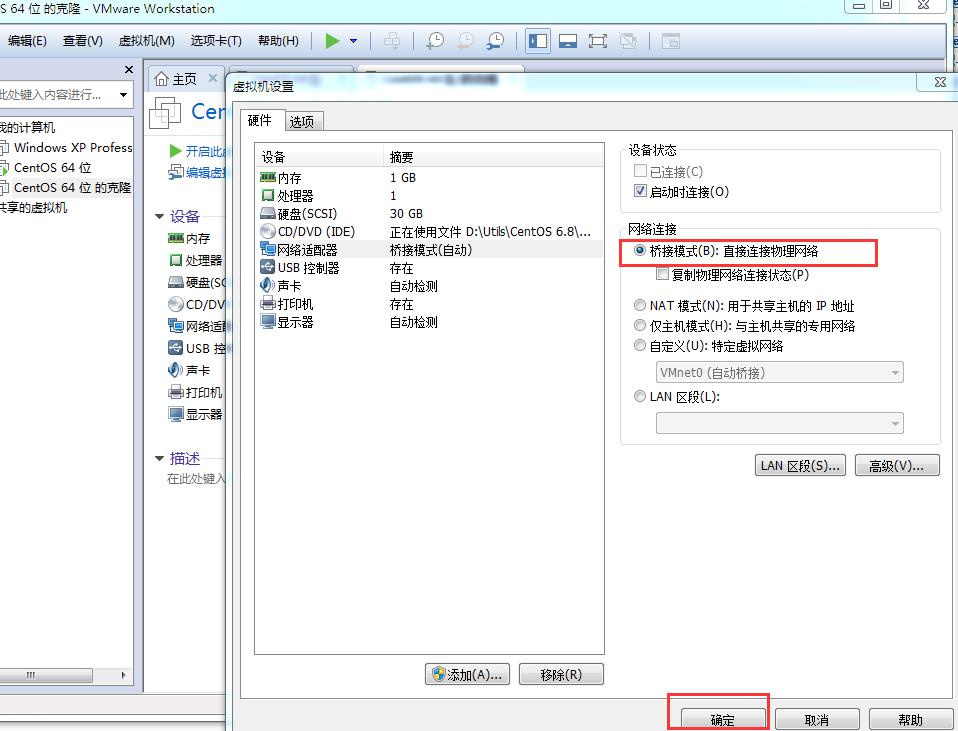Click the Unity mode toolbar icon
This screenshot has width=958, height=731.
click(627, 41)
